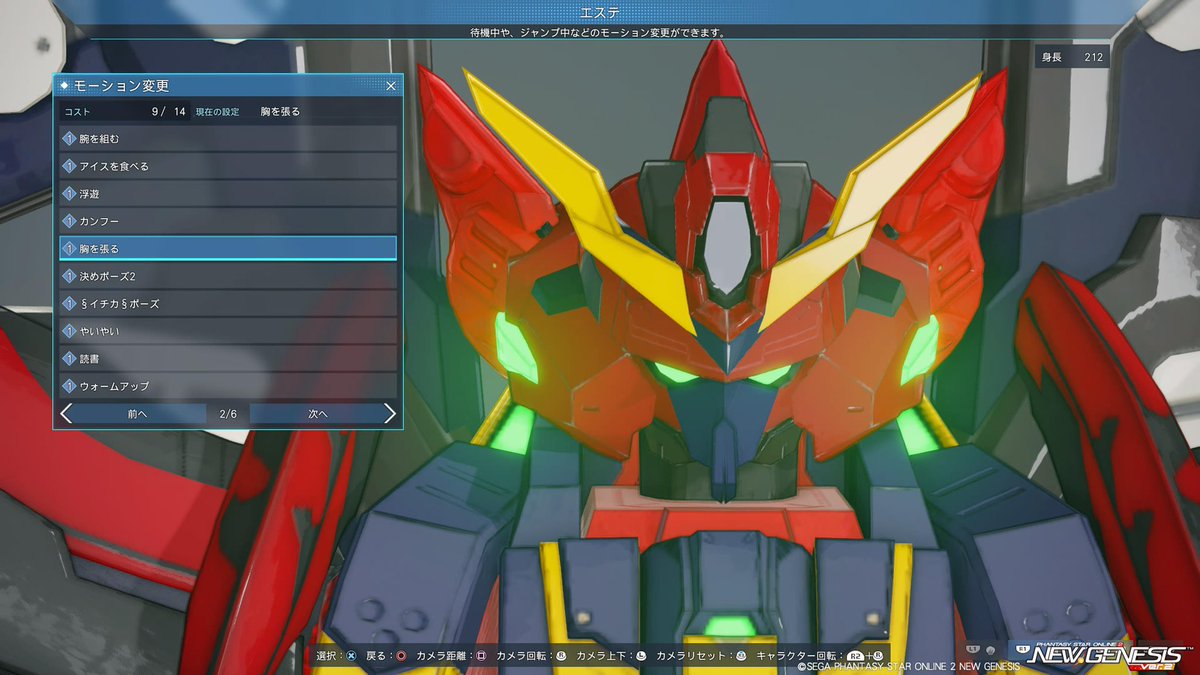
Task: Go to next page with 次へ button
Action: 318,413
